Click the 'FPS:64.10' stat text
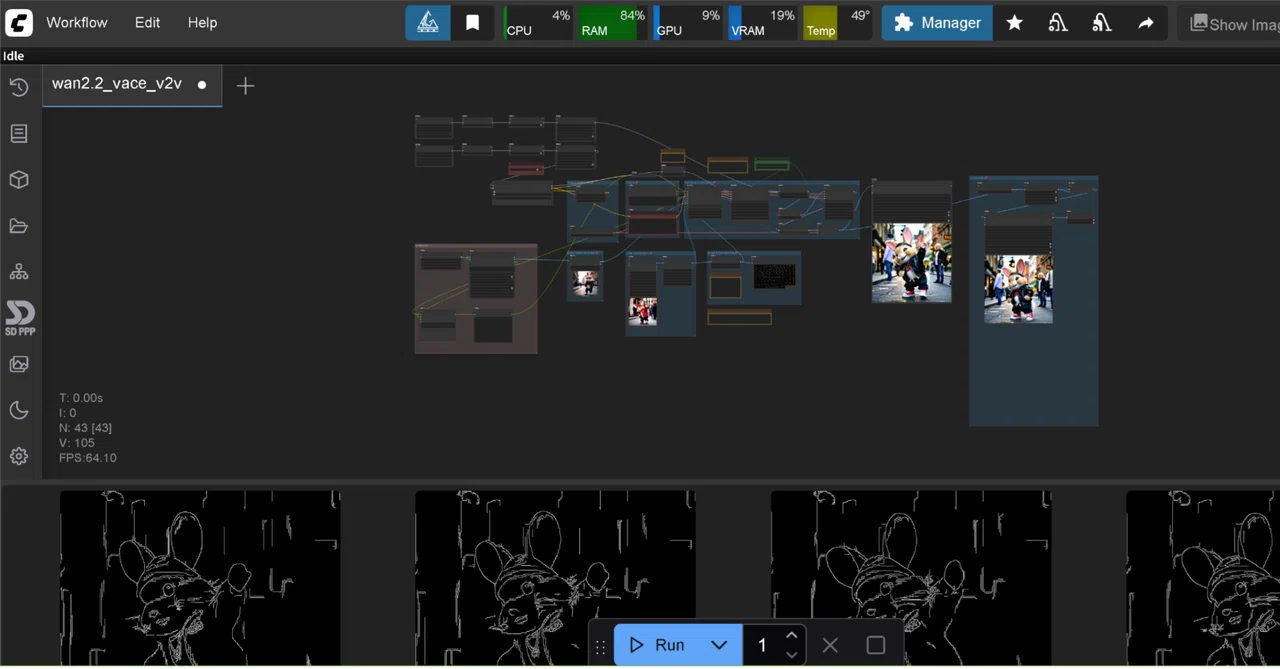The image size is (1280, 669). point(87,458)
